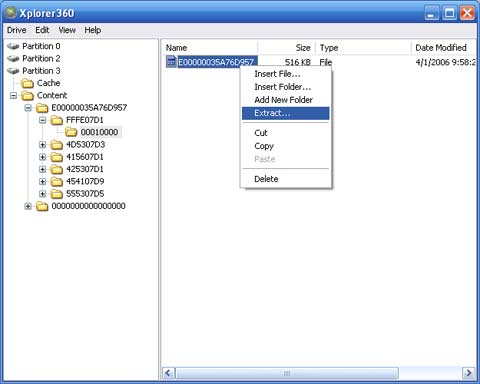Click the 415607D1 folder icon
Image resolution: width=480 pixels, height=384 pixels.
[x=57, y=157]
